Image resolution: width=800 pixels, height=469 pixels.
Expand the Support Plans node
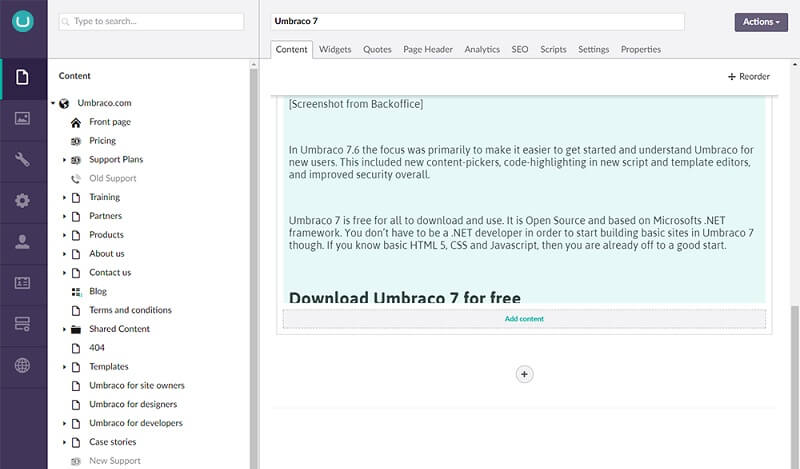point(64,160)
